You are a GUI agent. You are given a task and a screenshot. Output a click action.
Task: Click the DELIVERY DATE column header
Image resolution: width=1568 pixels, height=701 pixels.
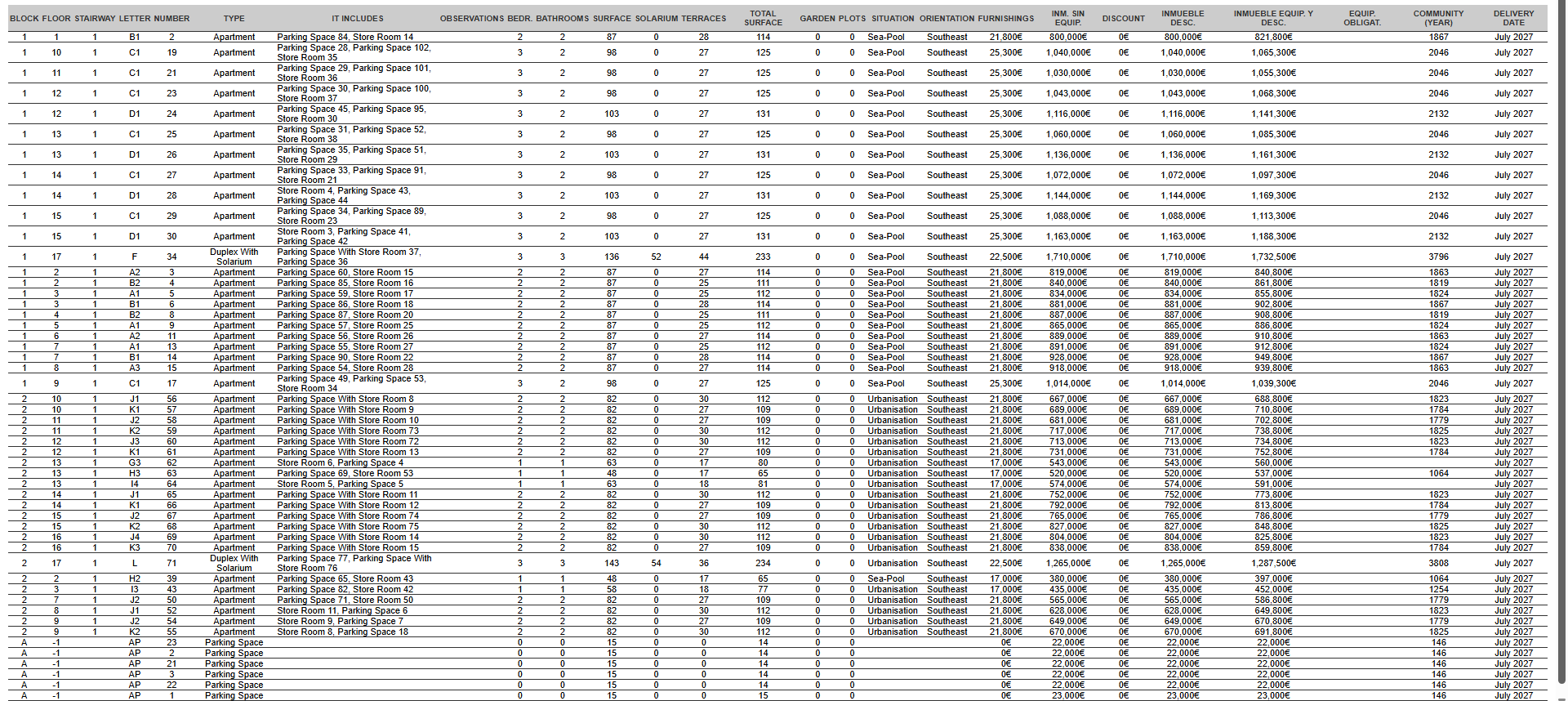(x=1513, y=18)
